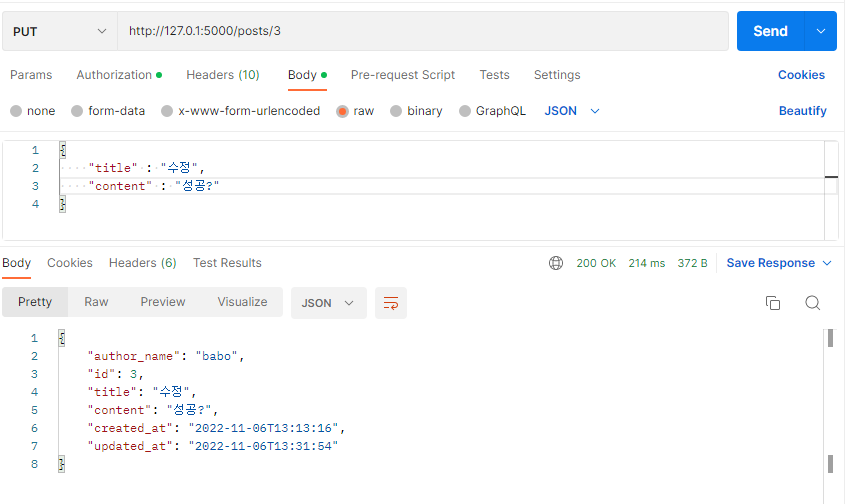
Task: Click the search response icon
Action: click(x=813, y=303)
